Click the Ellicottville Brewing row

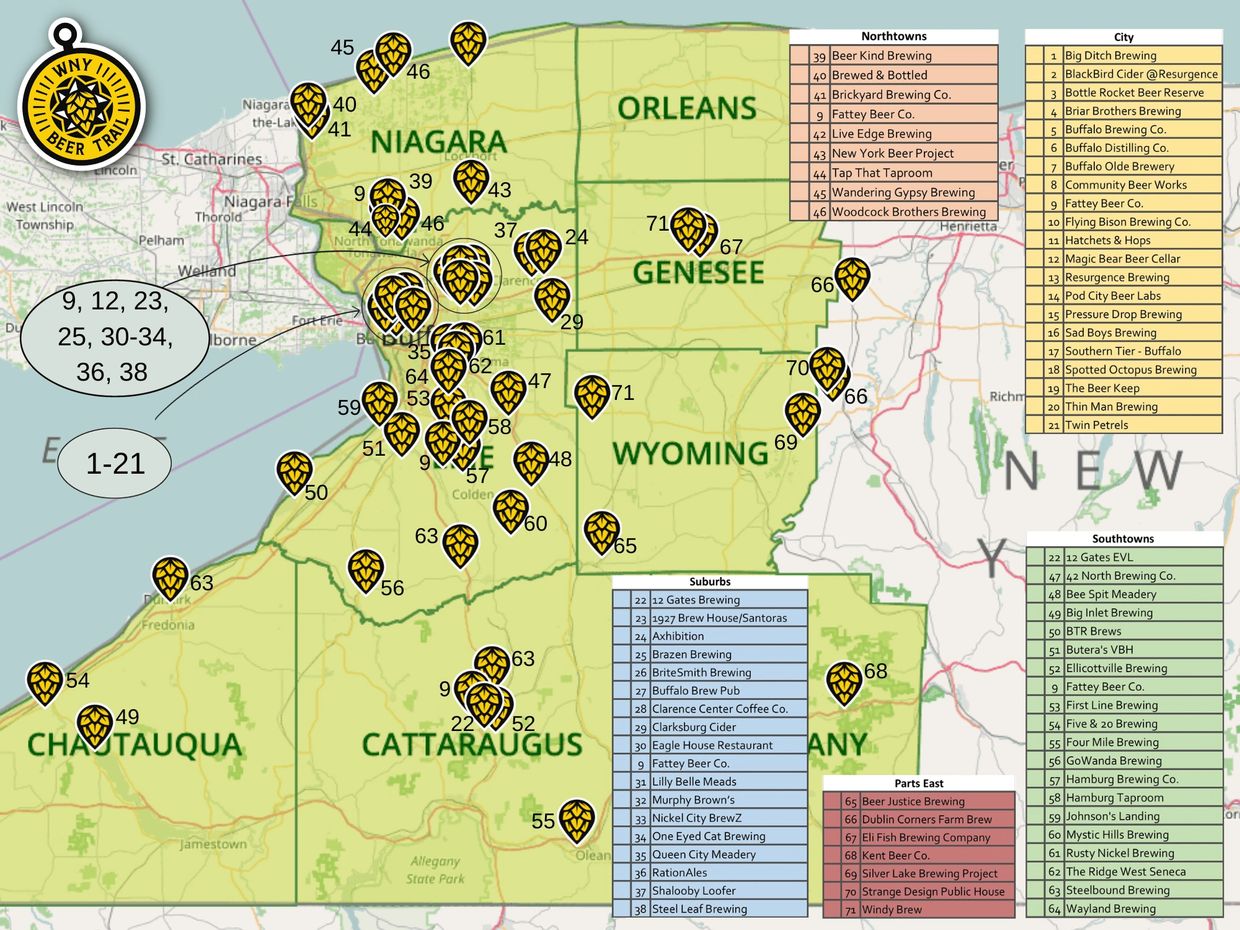click(x=1124, y=668)
